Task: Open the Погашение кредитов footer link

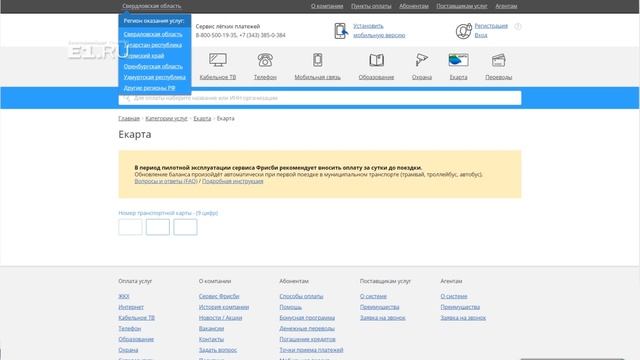Action: click(x=307, y=339)
